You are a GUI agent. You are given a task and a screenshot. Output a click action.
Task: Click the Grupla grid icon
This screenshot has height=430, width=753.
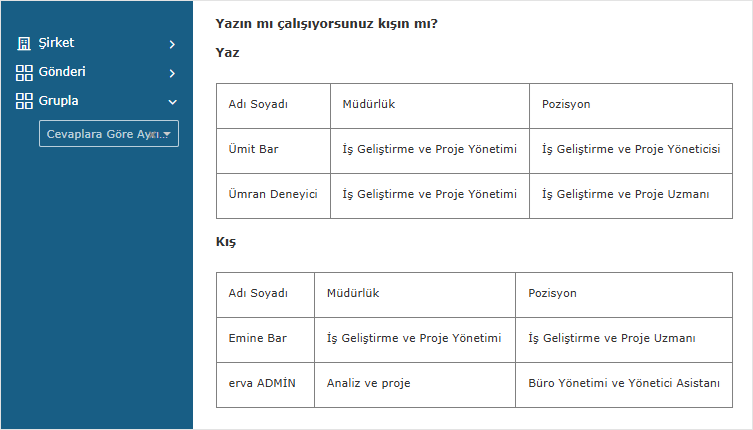click(25, 101)
